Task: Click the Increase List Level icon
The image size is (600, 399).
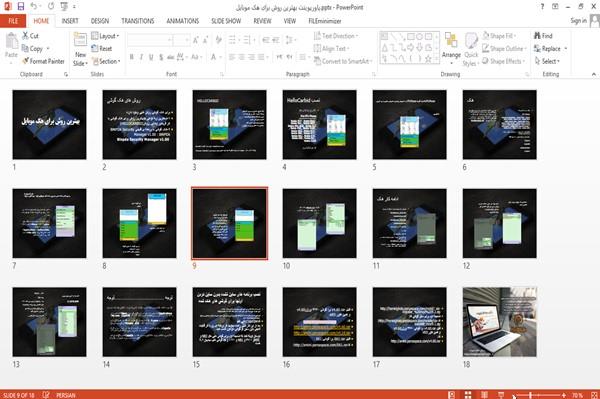Action: click(x=276, y=40)
